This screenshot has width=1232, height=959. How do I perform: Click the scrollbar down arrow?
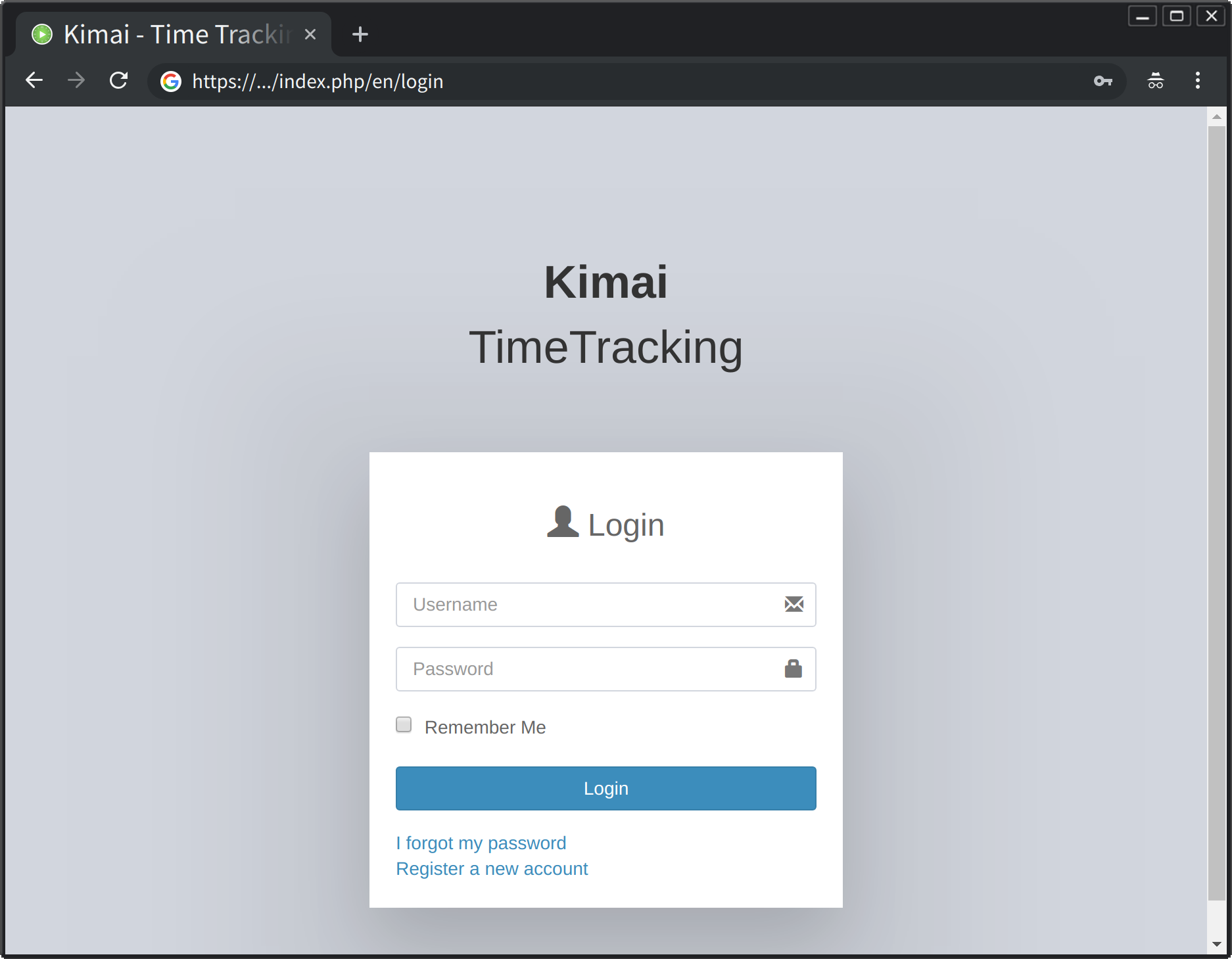pyautogui.click(x=1218, y=945)
